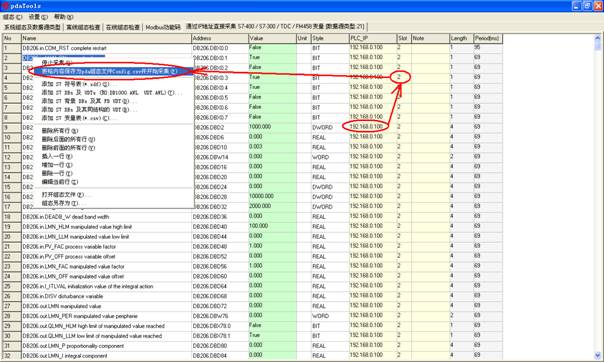604x362 pixels.
Task: Switch to the 离线组态检查 tab
Action: [83, 27]
